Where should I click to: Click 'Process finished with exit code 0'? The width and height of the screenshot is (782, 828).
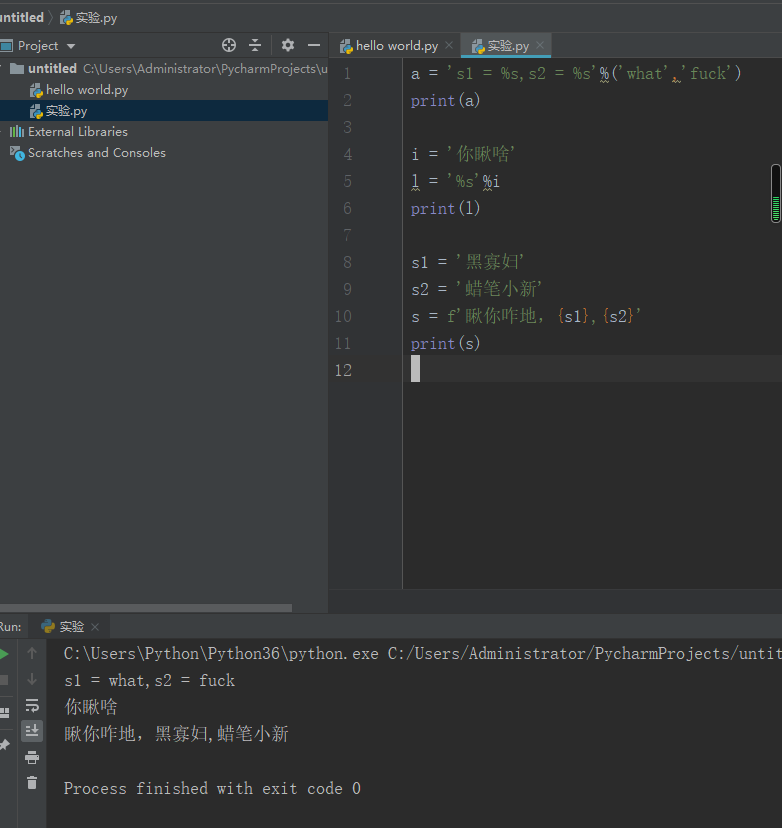coord(212,788)
